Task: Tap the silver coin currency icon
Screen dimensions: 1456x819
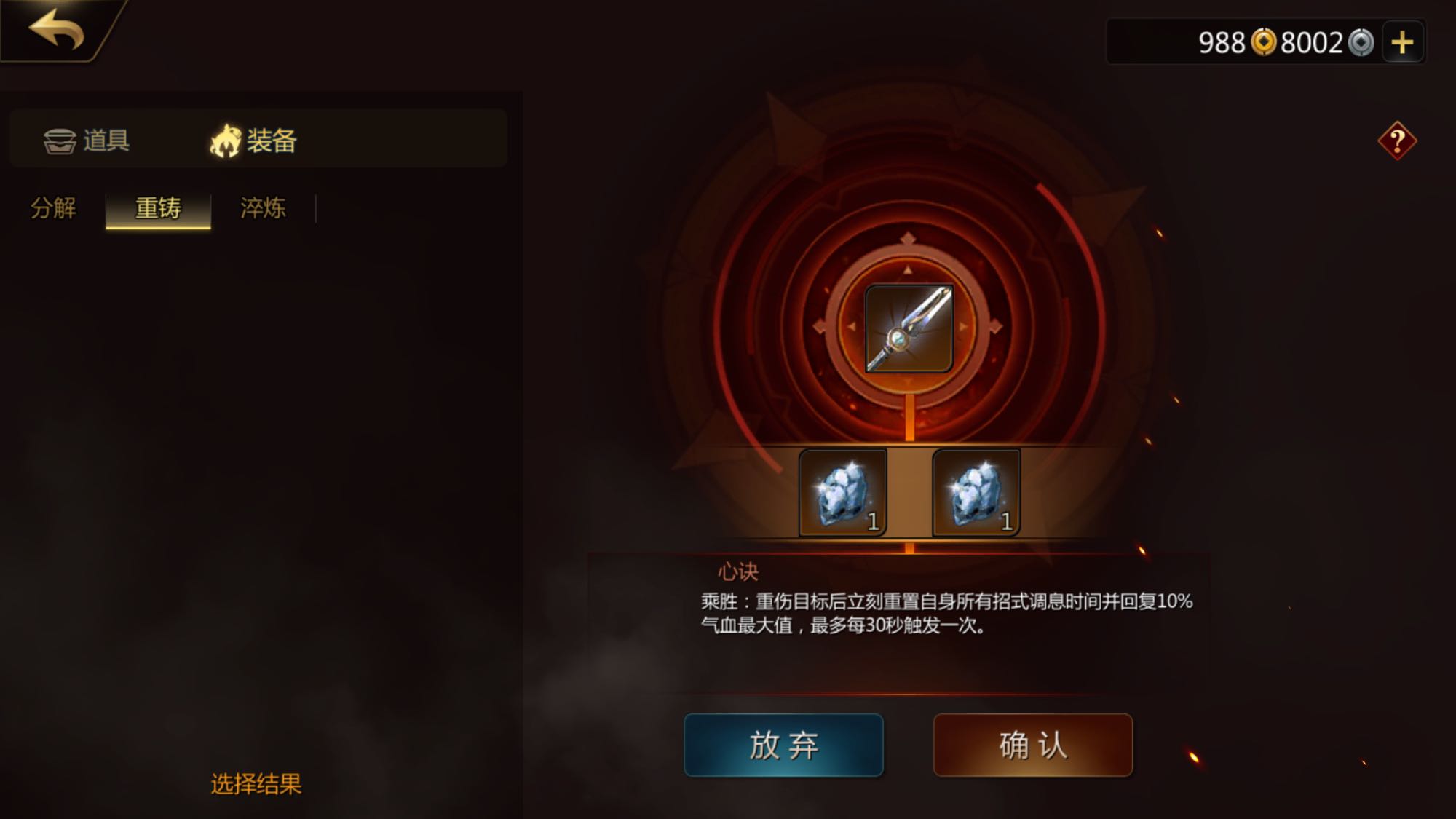Action: [1361, 42]
